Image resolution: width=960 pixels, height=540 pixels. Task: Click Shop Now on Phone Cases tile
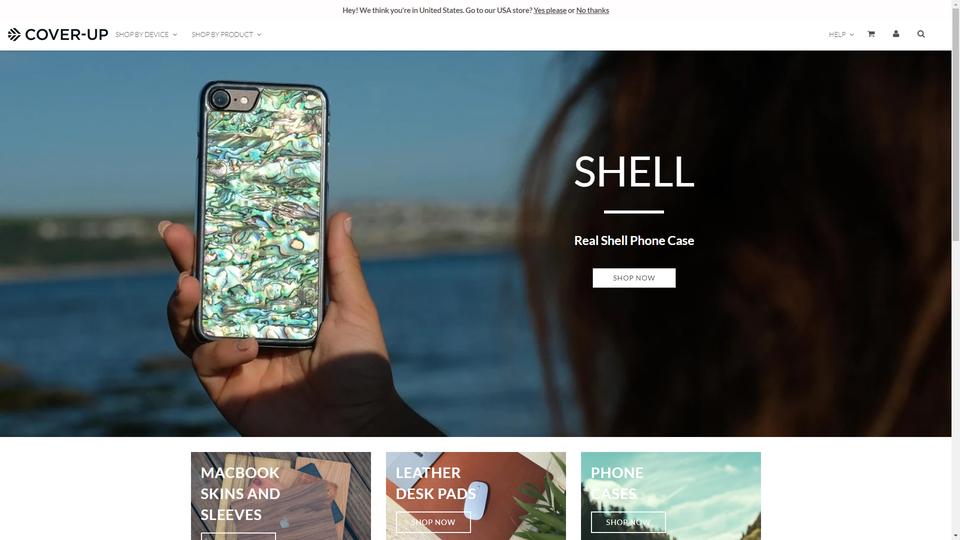tap(628, 522)
